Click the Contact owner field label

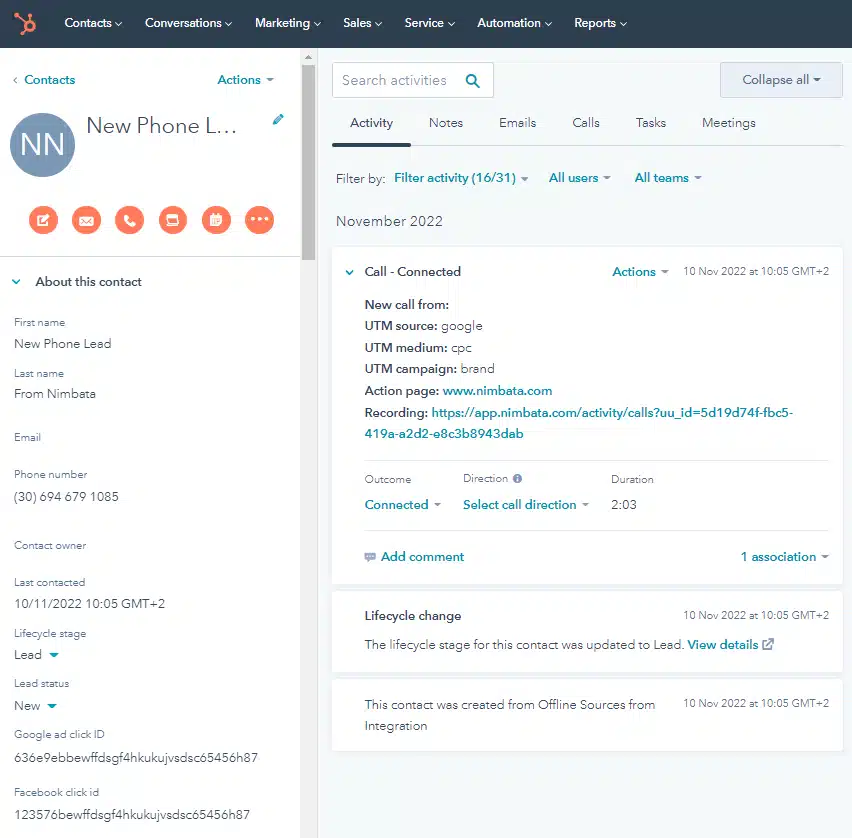(50, 546)
